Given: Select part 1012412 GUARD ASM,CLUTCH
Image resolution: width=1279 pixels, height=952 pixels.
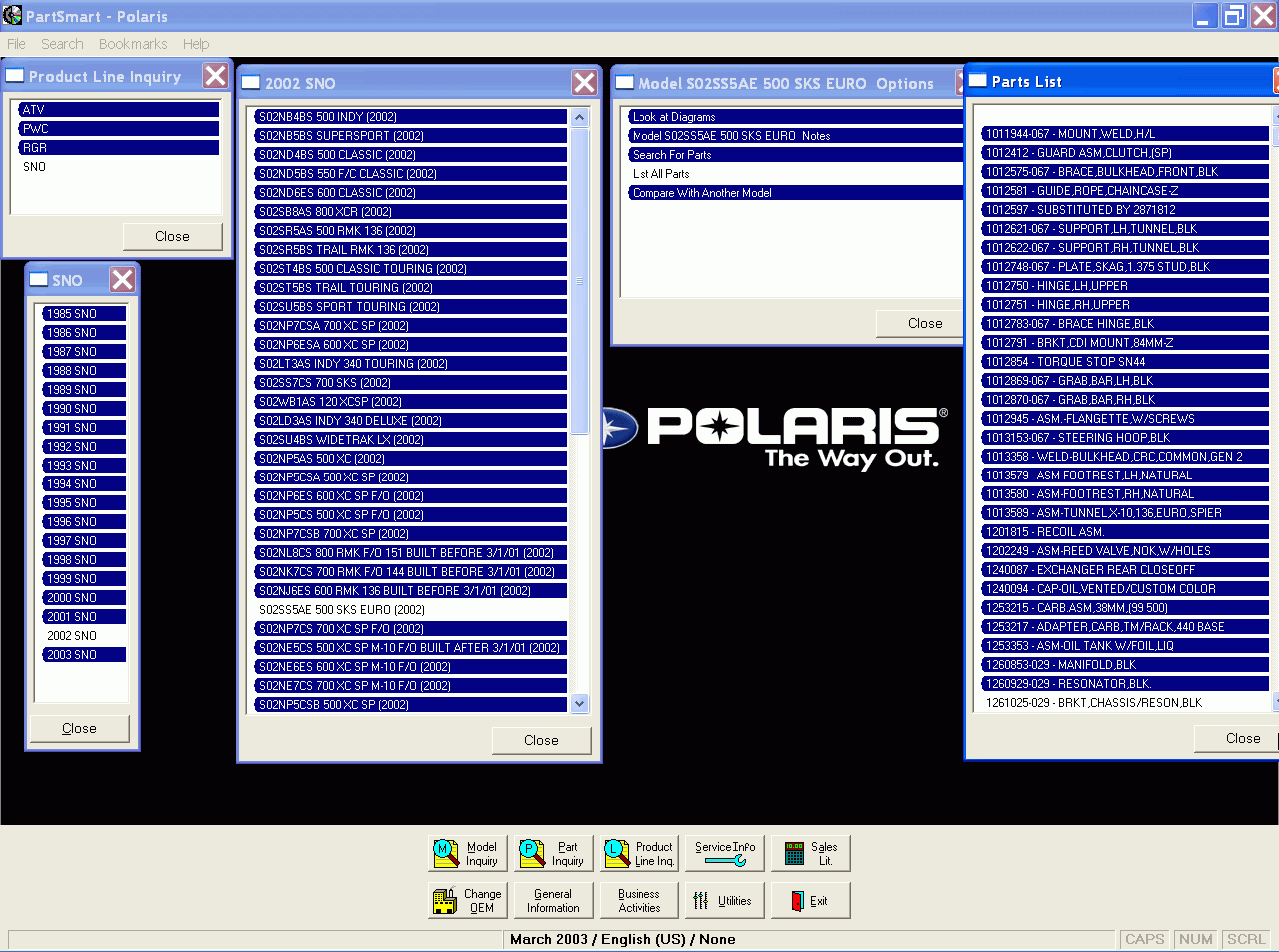Looking at the screenshot, I should (x=1125, y=153).
